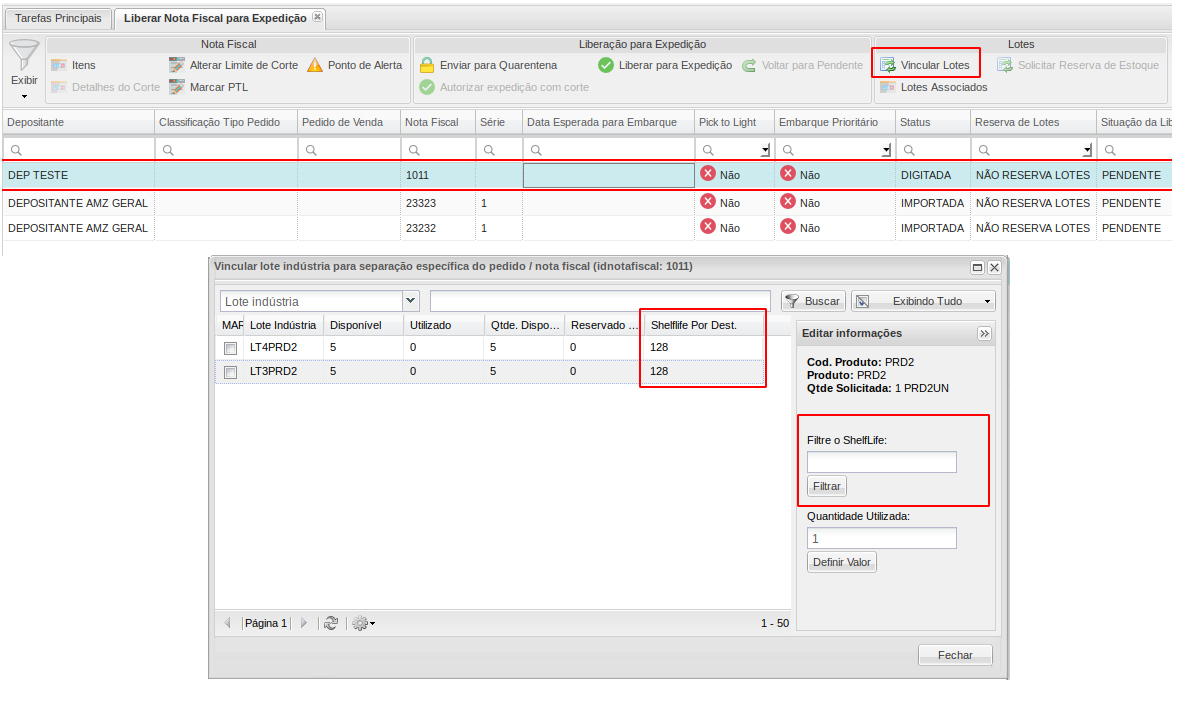The width and height of the screenshot is (1188, 701).
Task: Go to previous page arrow
Action: (x=227, y=623)
